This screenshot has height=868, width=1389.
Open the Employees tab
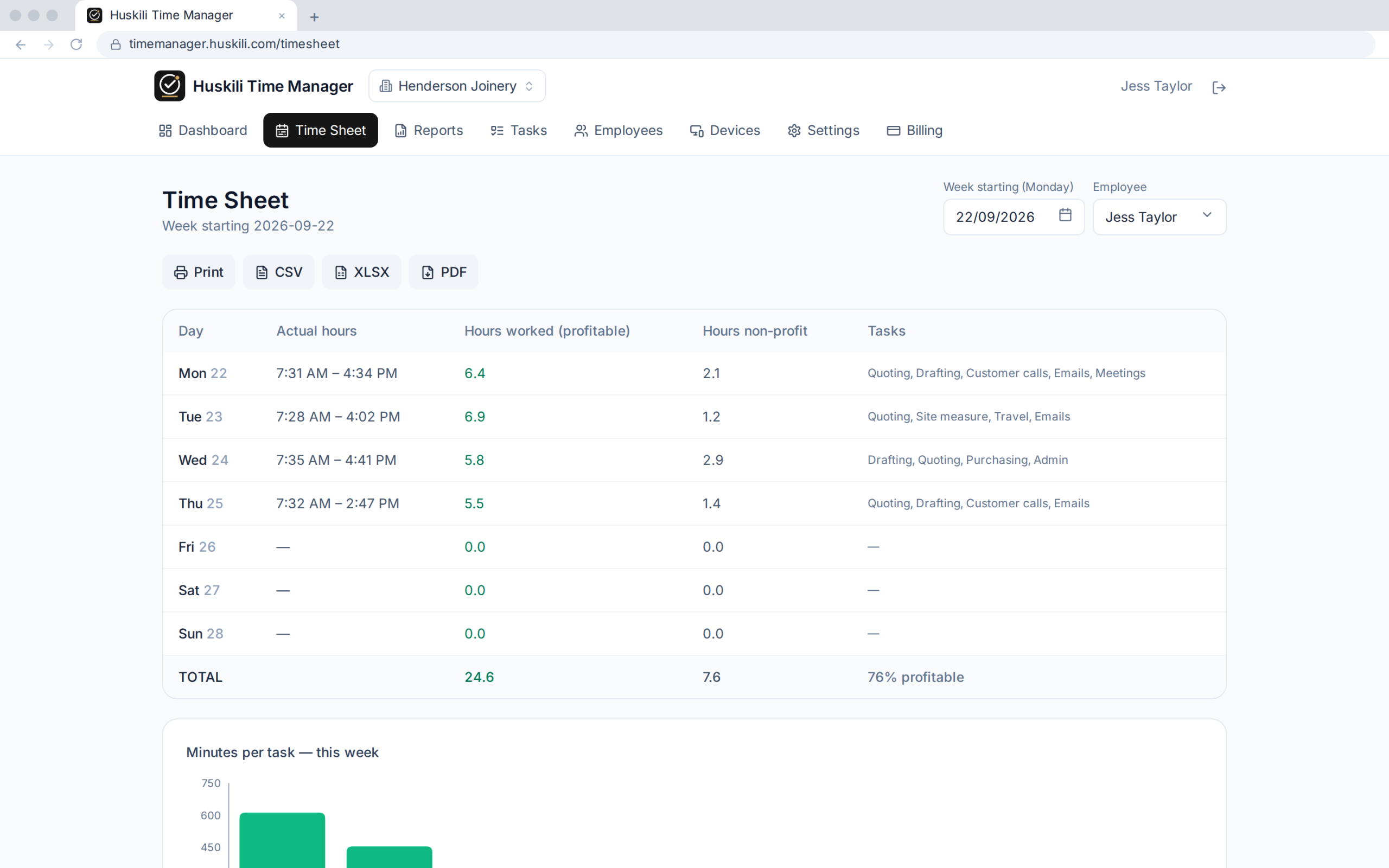pyautogui.click(x=618, y=130)
